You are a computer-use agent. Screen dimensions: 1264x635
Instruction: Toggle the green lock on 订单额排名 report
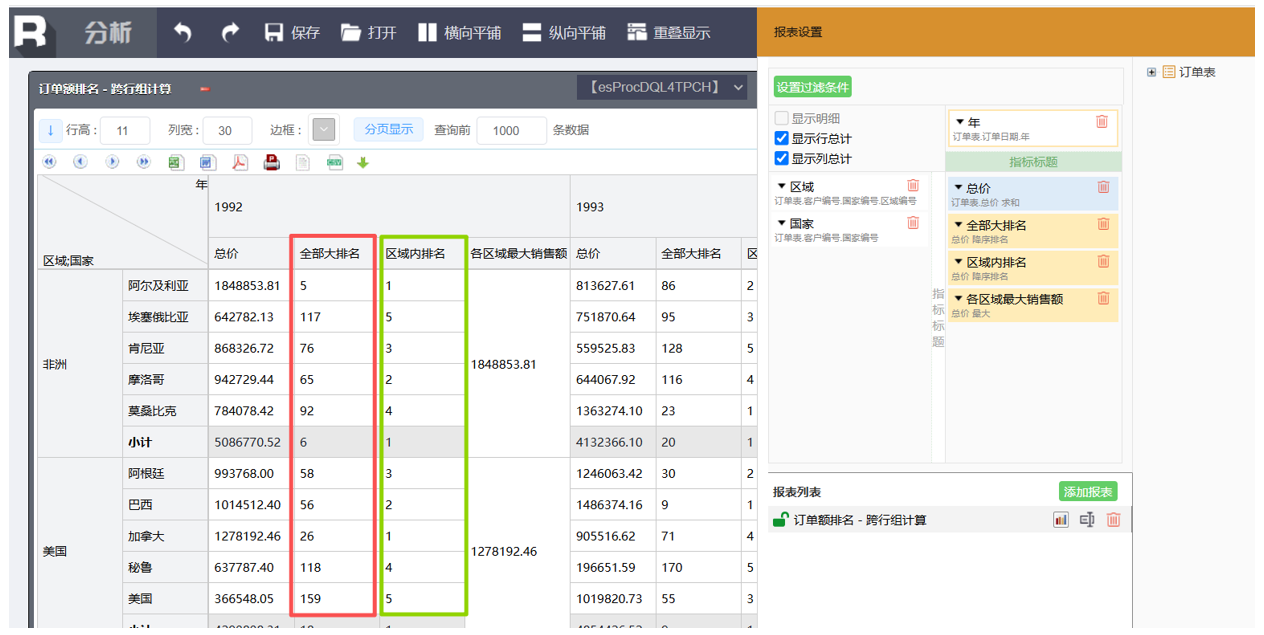point(780,520)
